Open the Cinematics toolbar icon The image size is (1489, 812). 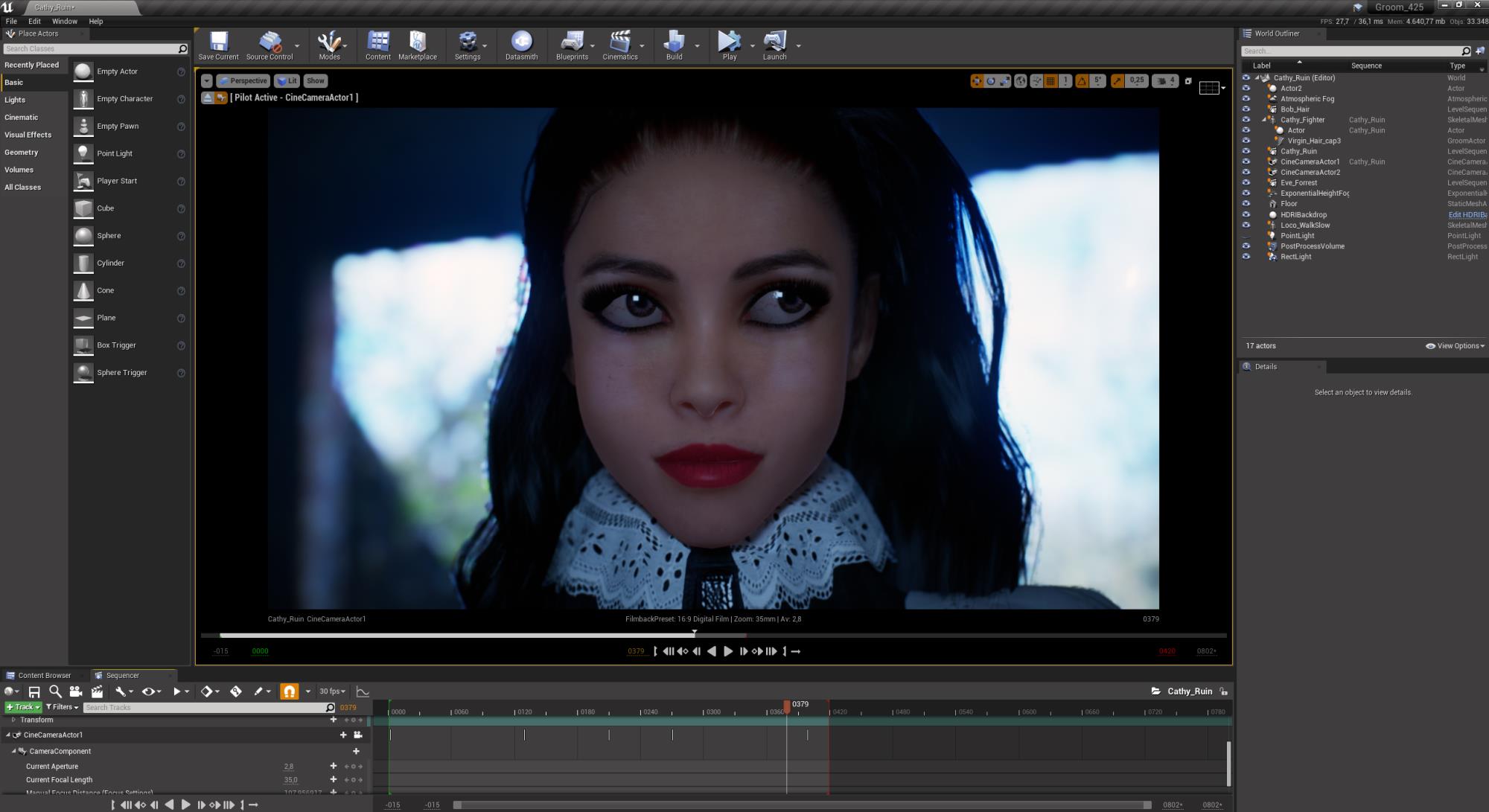(x=620, y=45)
